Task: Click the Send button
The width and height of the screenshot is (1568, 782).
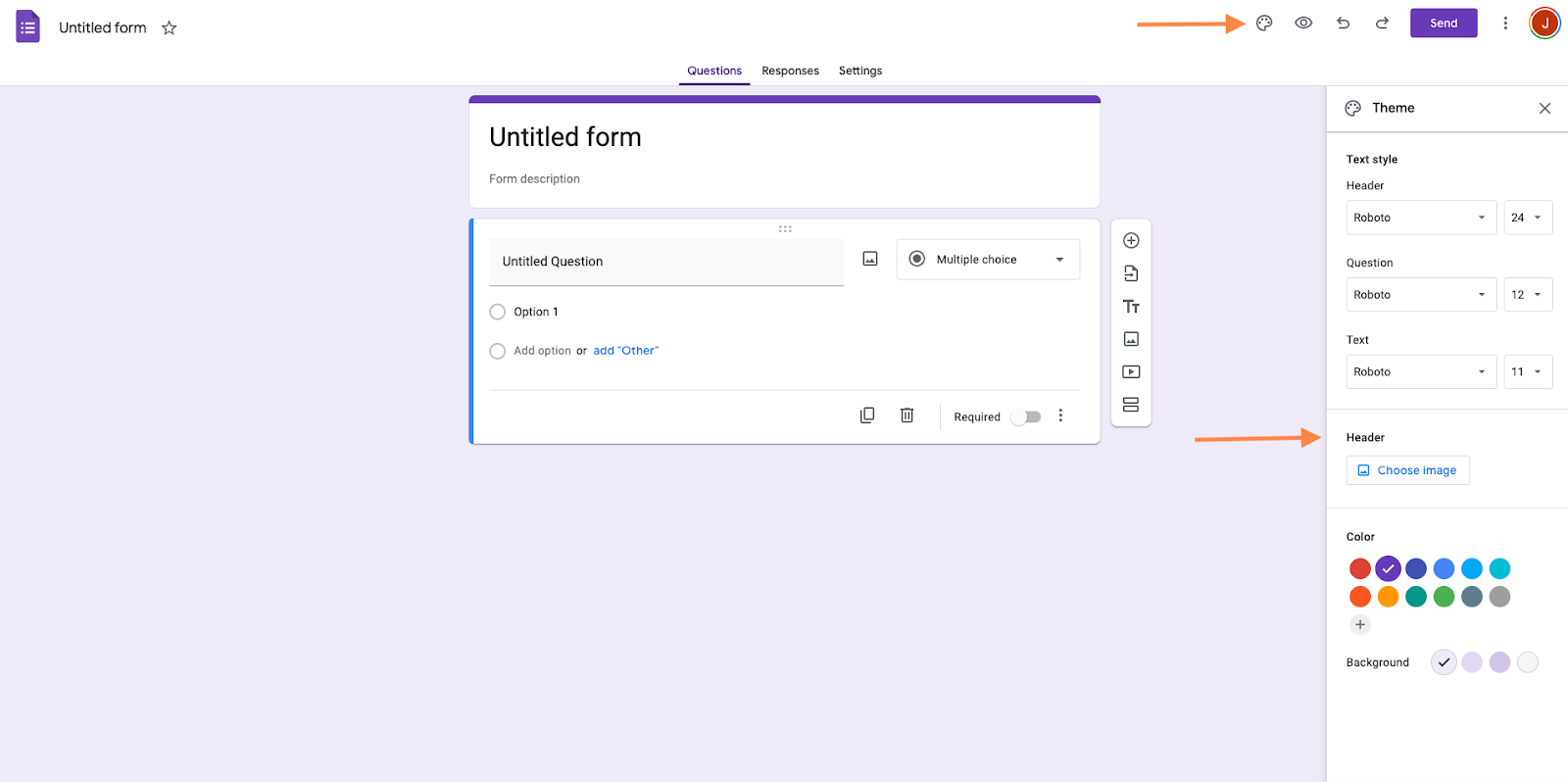Action: 1444,24
